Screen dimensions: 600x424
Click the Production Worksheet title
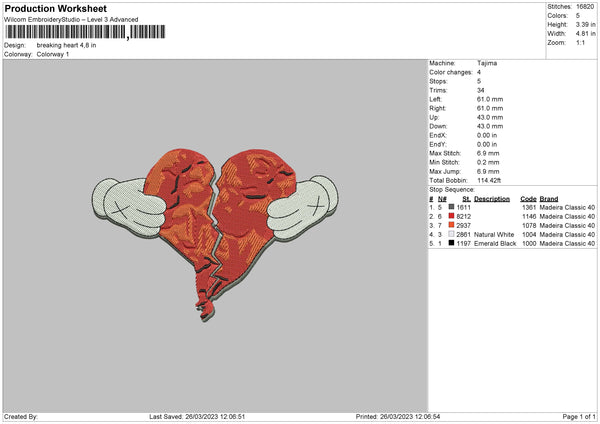pos(55,8)
